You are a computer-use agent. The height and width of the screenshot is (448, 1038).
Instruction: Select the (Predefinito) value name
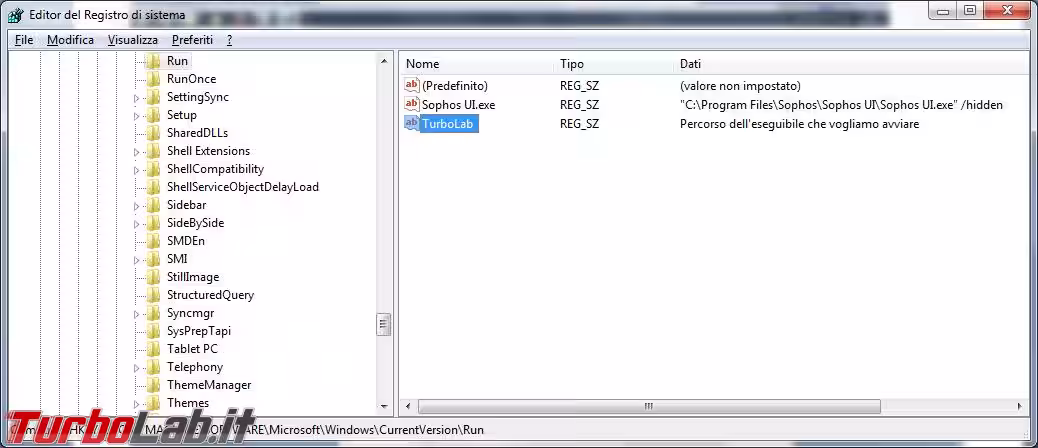point(455,85)
